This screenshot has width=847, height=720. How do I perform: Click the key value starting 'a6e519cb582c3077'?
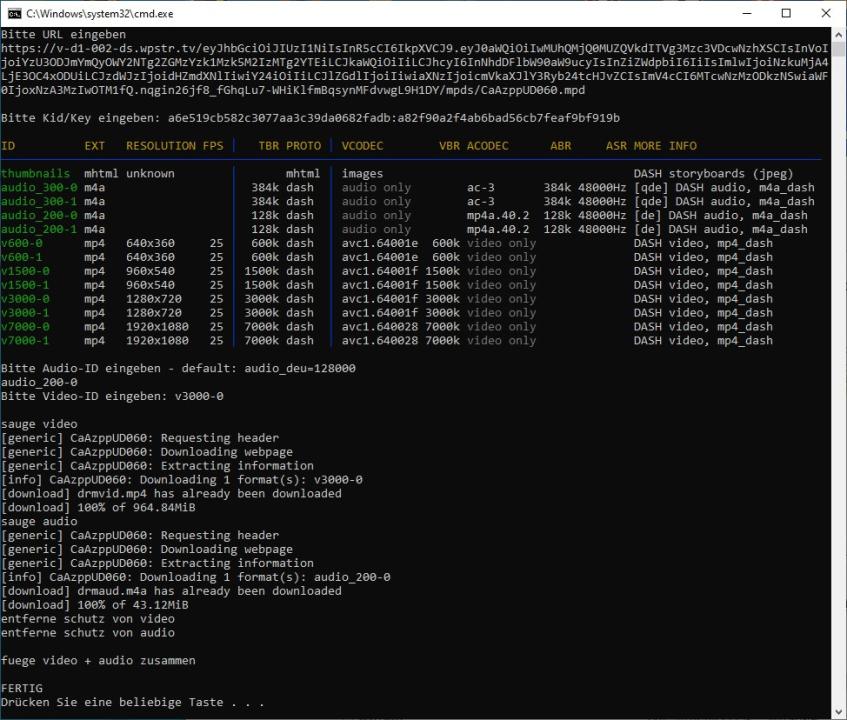(394, 118)
